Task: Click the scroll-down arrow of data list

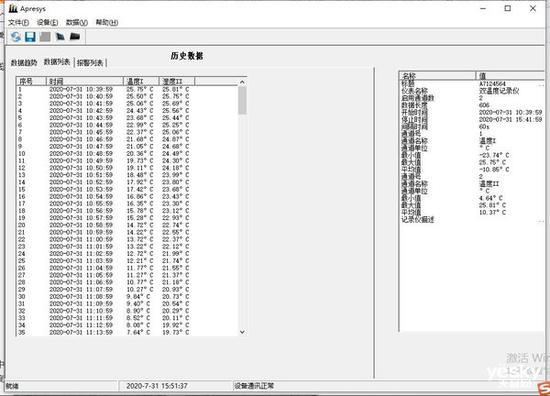Action: [242, 332]
